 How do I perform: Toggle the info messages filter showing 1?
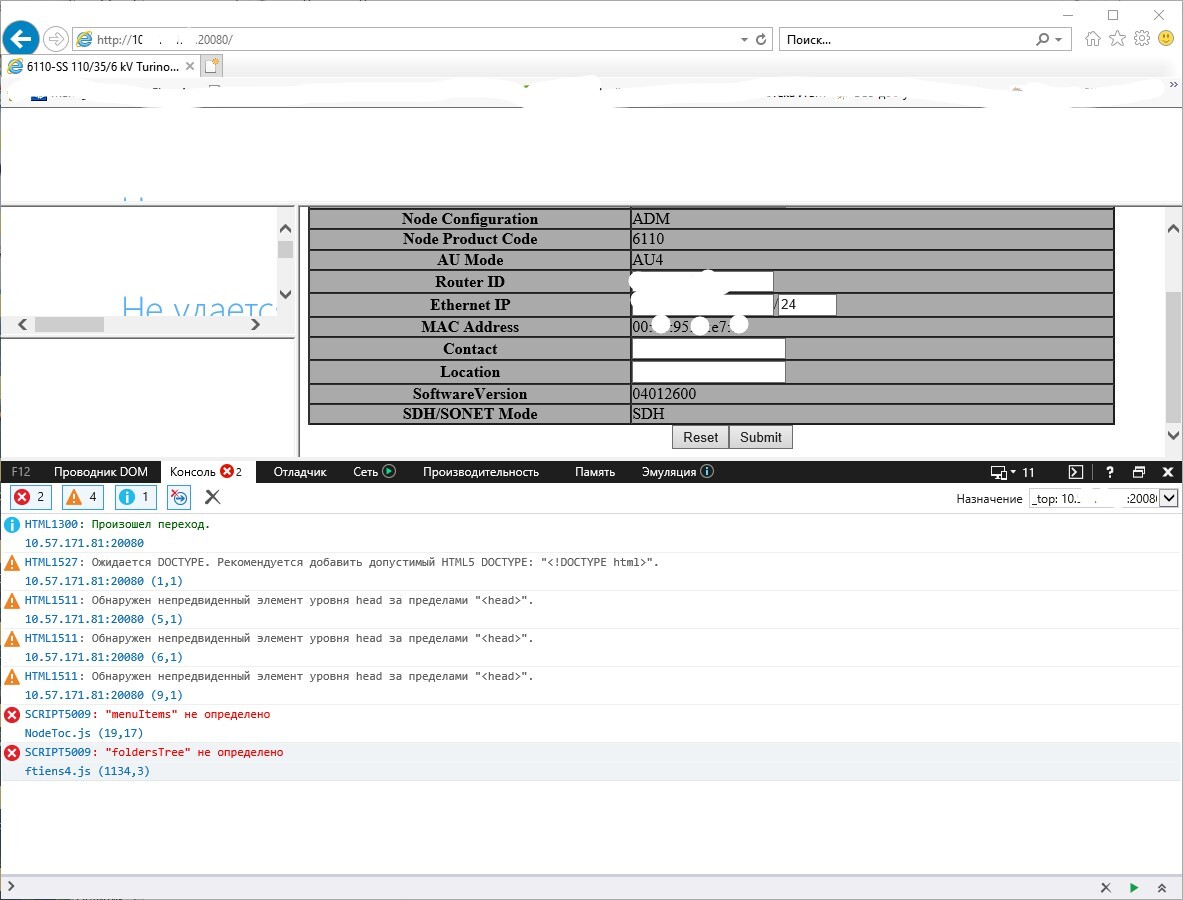pos(136,497)
